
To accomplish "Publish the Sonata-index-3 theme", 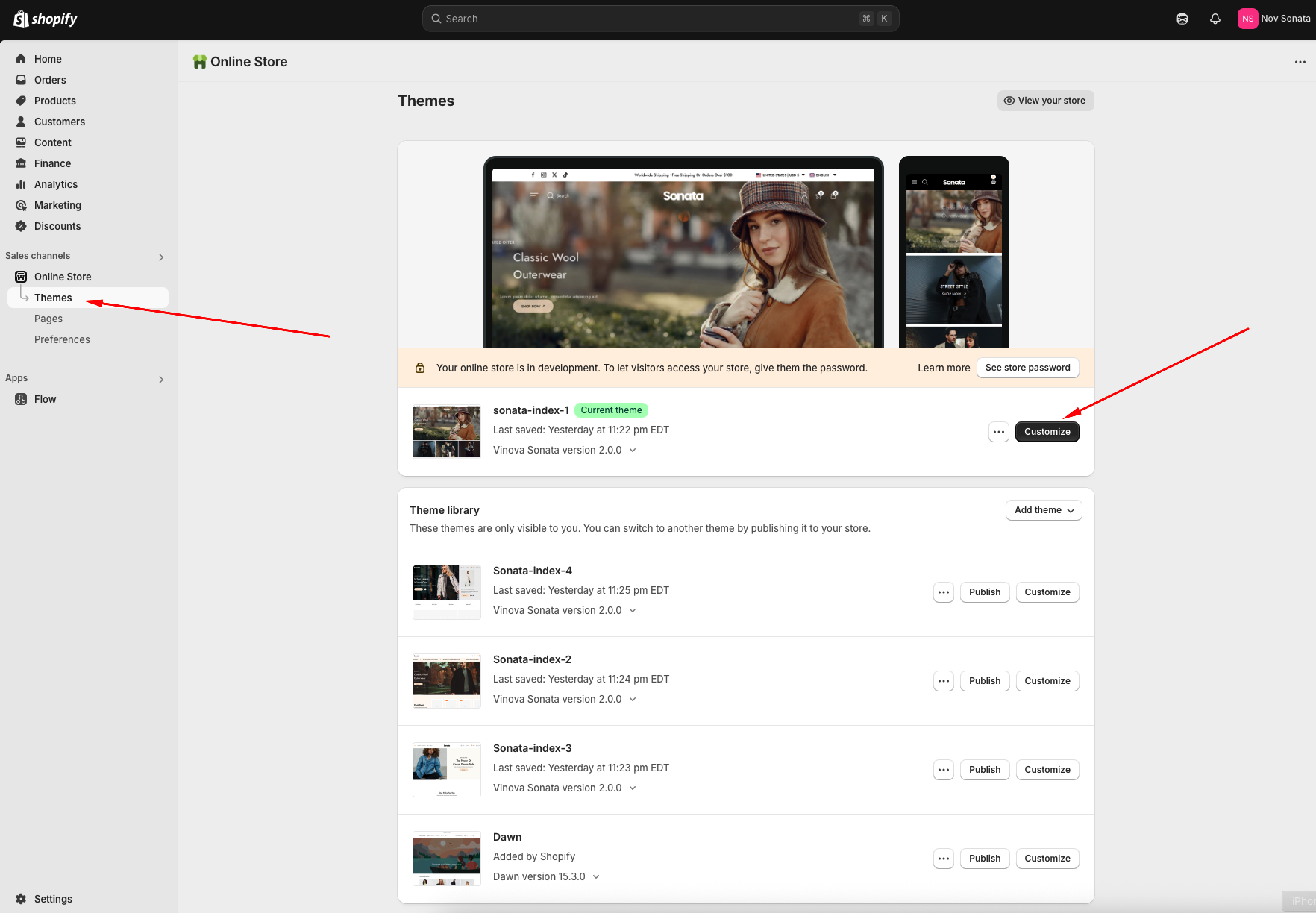I will click(984, 770).
